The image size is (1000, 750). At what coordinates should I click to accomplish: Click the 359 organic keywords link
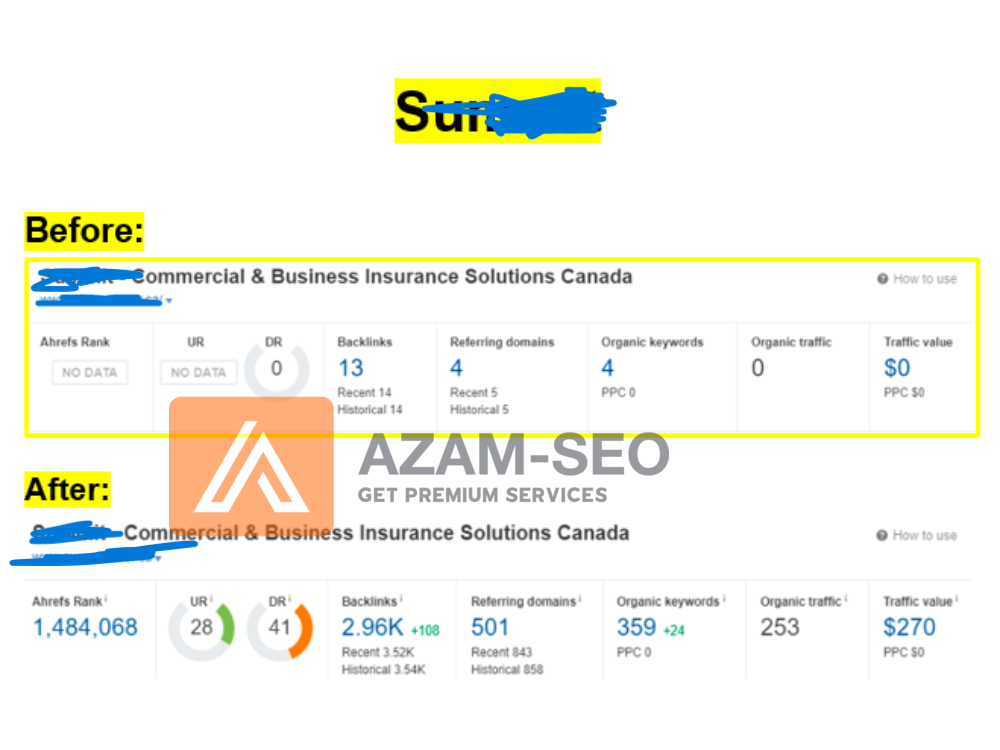[x=636, y=628]
